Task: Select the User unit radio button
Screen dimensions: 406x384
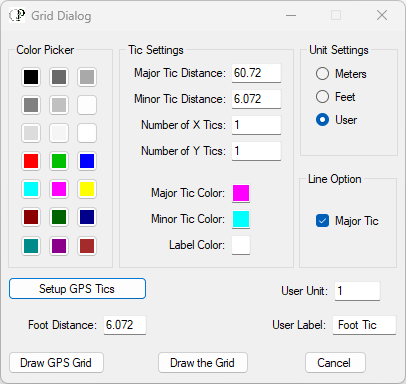Action: click(322, 120)
